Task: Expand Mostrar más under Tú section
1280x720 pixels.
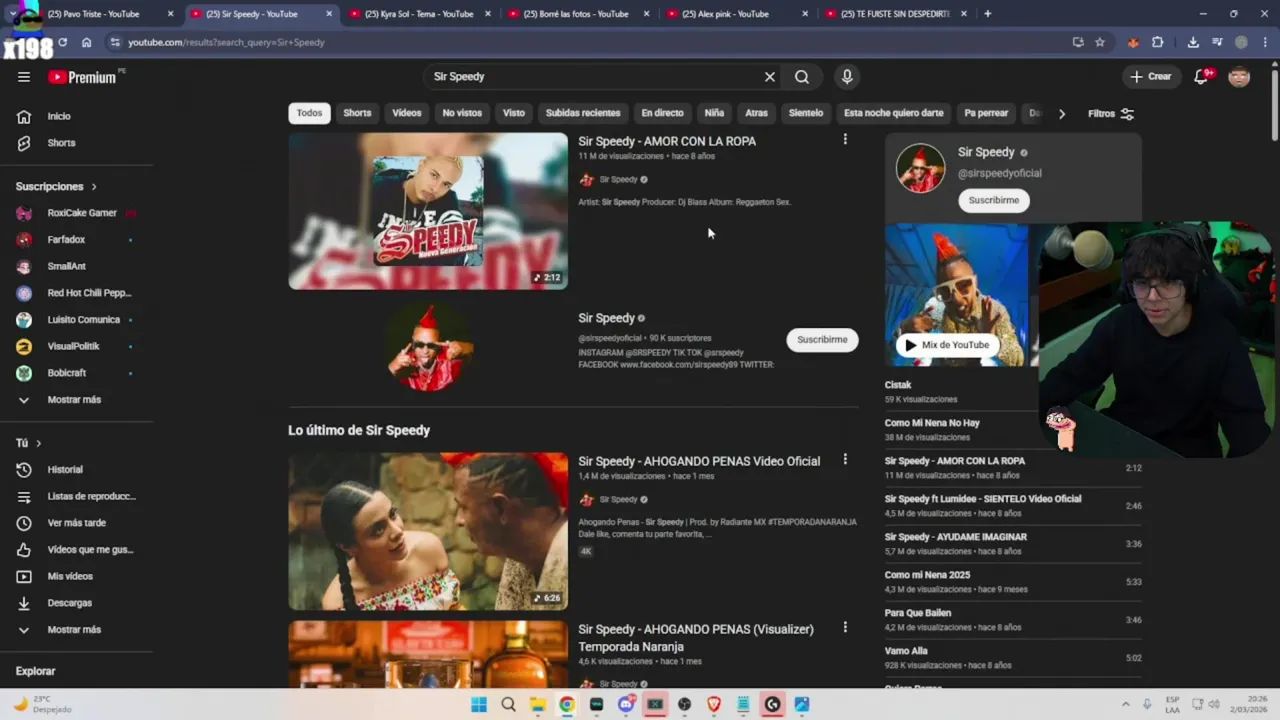Action: pyautogui.click(x=76, y=630)
